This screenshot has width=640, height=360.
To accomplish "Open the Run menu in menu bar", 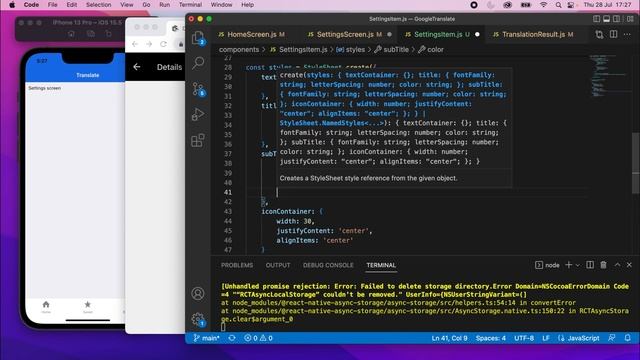I will [x=164, y=5].
